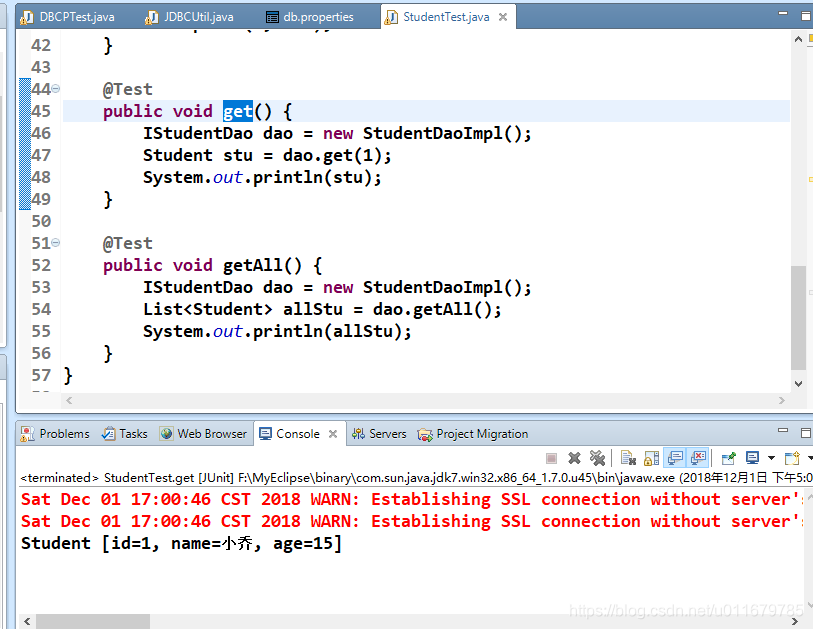Click the @Test annotation on line 51
Viewport: 813px width, 629px height.
[x=128, y=243]
